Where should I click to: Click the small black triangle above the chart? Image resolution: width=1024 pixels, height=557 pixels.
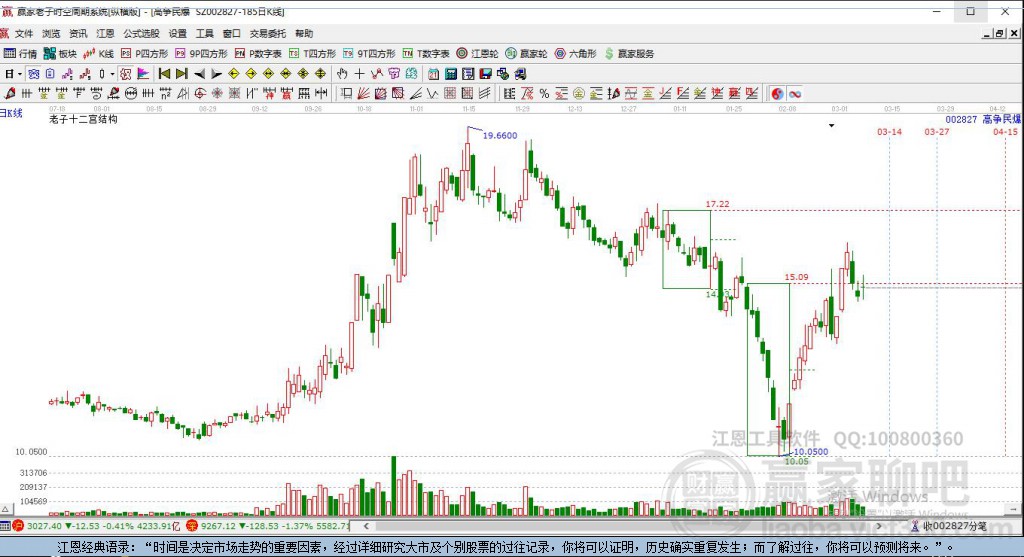(831, 125)
